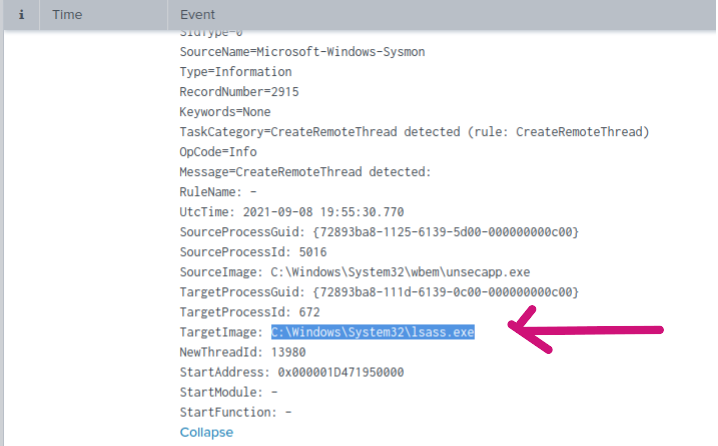Click the highlighted lsass.exe TargetImage path

click(x=372, y=332)
